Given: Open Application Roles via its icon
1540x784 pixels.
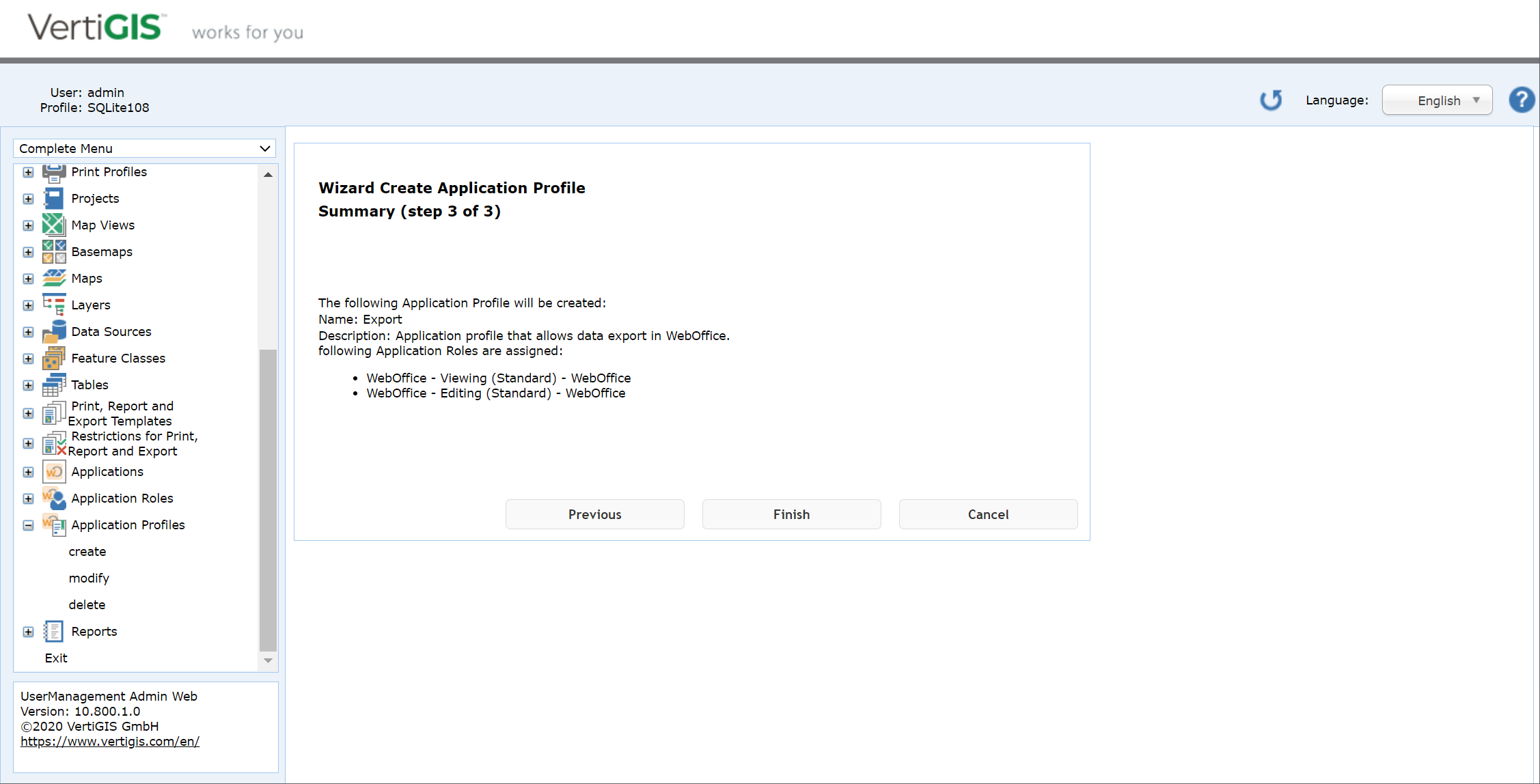Looking at the screenshot, I should 54,499.
